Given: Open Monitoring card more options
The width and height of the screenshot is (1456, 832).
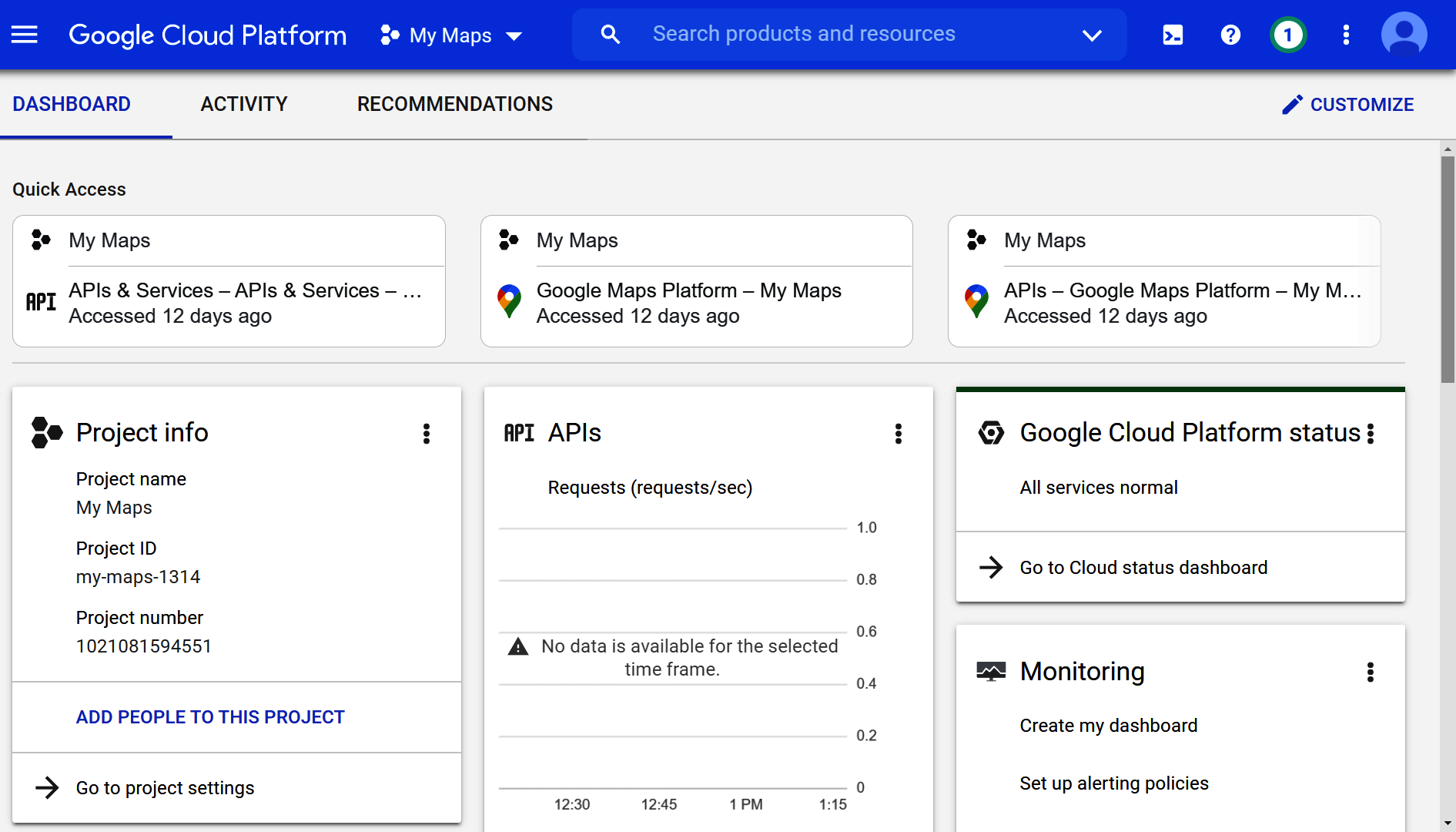Looking at the screenshot, I should 1370,673.
